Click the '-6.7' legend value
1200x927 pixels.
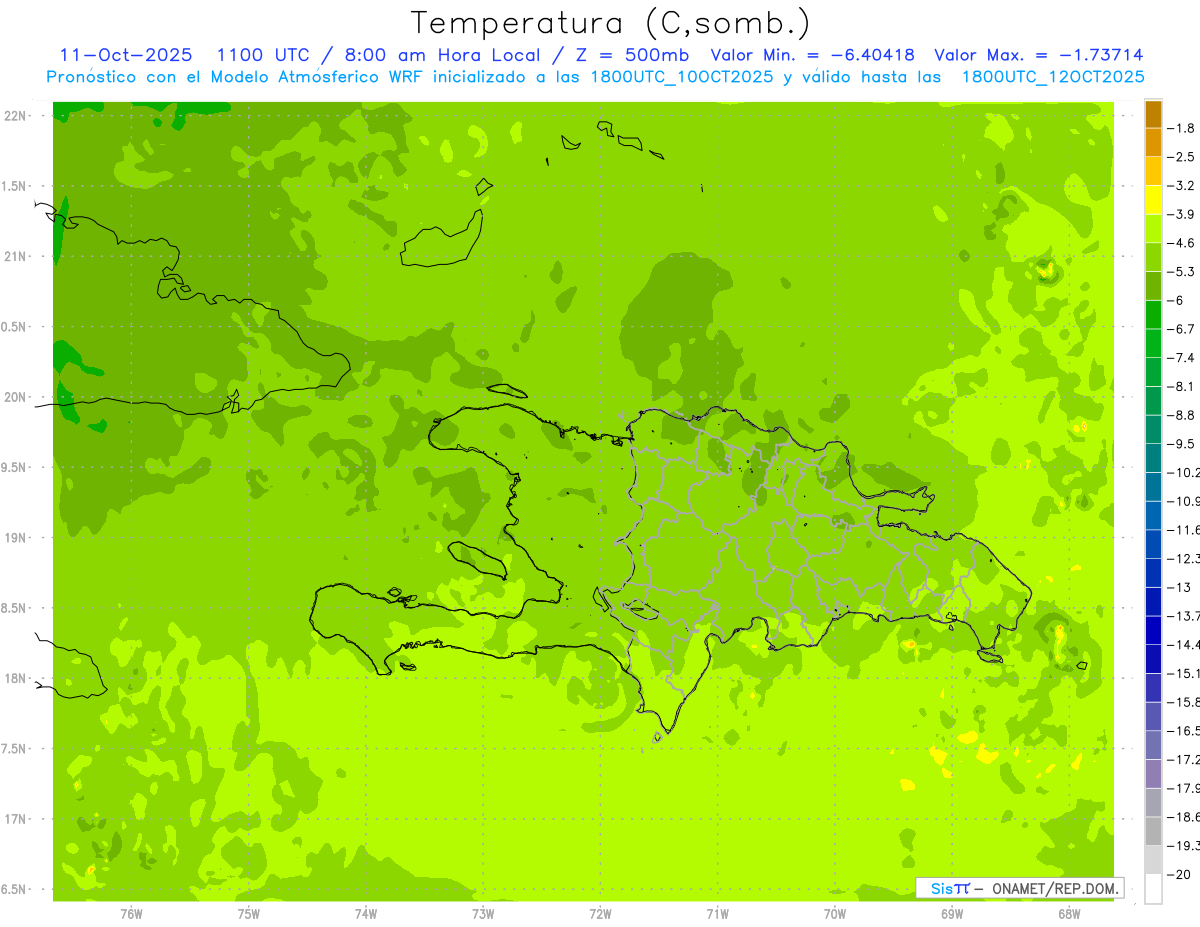(x=1182, y=329)
